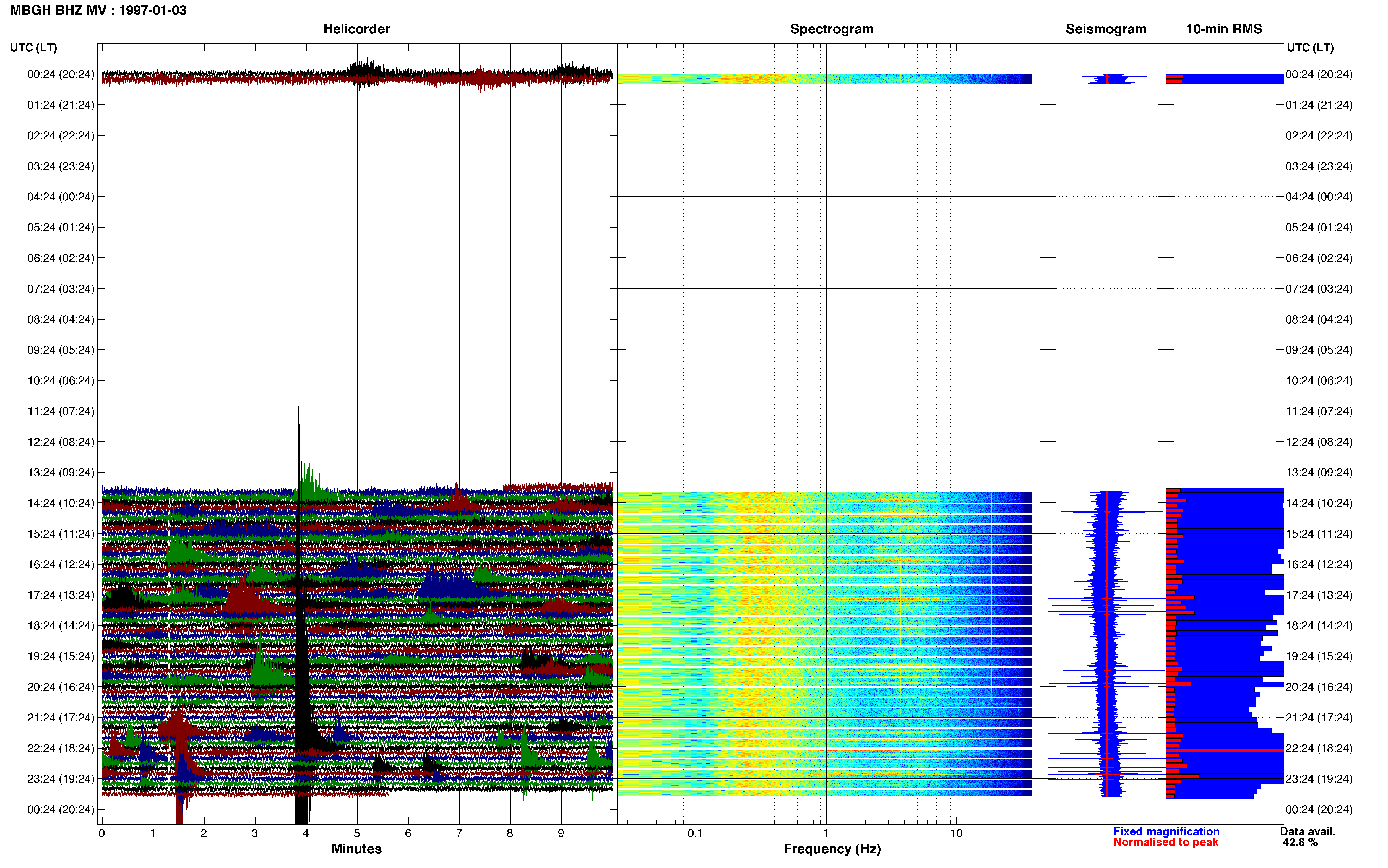Click the '42.8 %' data availability value
The image size is (1388, 868).
coord(1300,842)
